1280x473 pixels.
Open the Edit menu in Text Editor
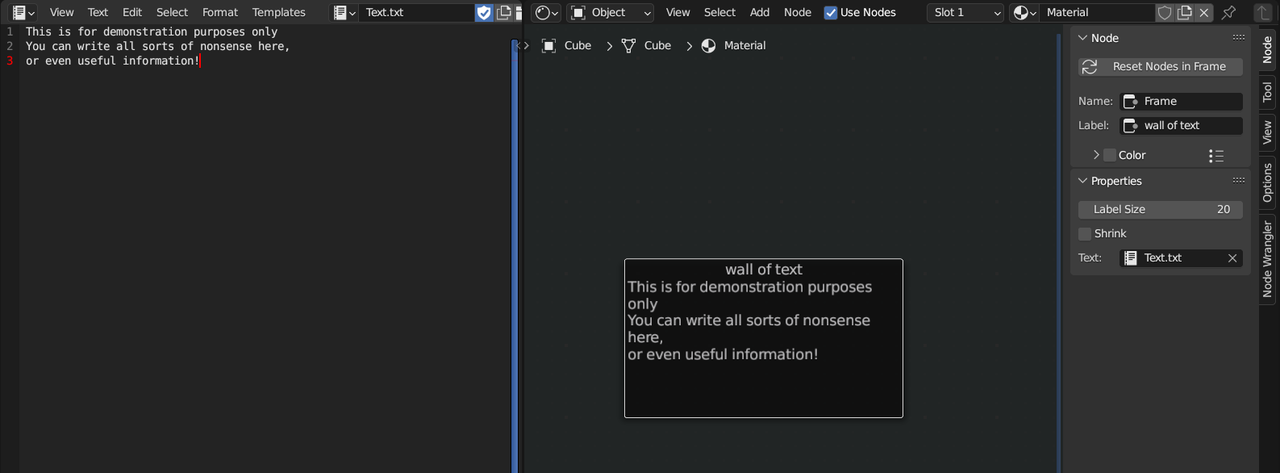132,12
